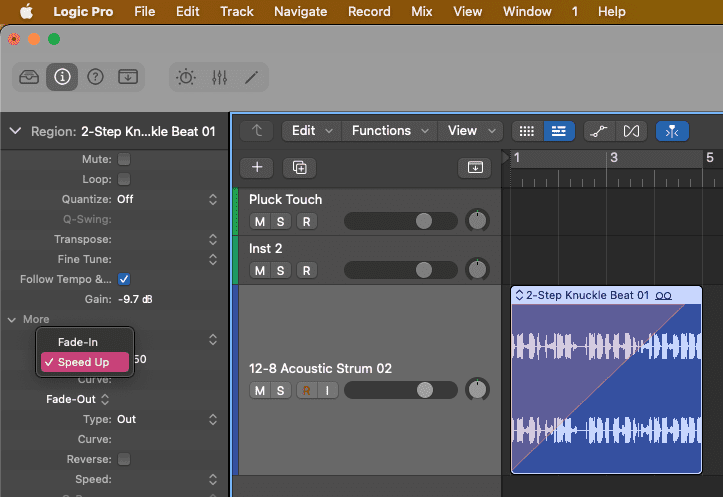Collapse the More section

[x=12, y=320]
